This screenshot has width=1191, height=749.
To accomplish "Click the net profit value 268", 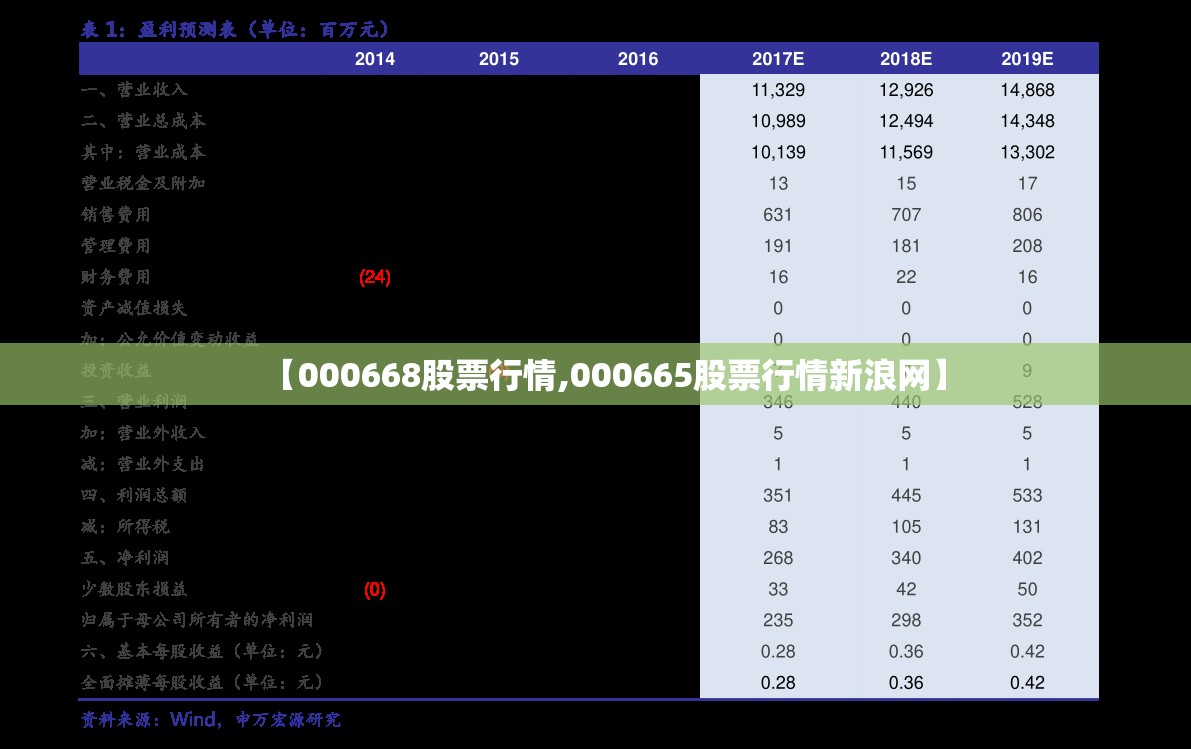I will point(778,557).
